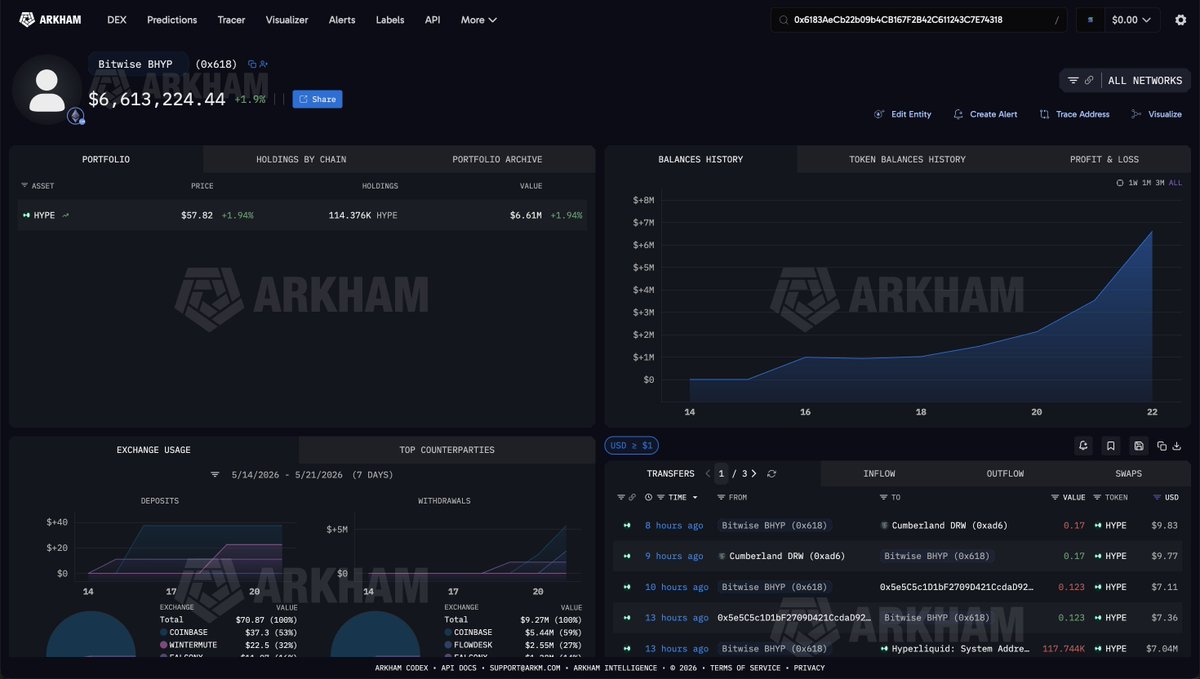The height and width of the screenshot is (679, 1200).
Task: Open Tracer from the top nav
Action: tap(231, 19)
